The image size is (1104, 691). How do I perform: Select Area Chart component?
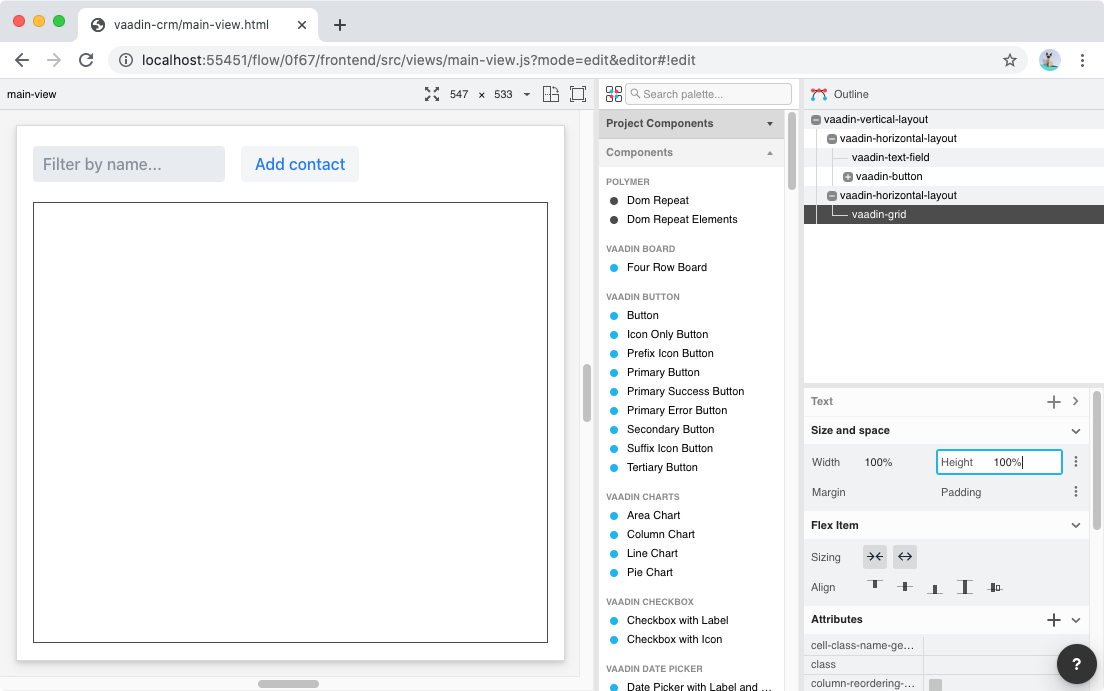click(x=653, y=516)
